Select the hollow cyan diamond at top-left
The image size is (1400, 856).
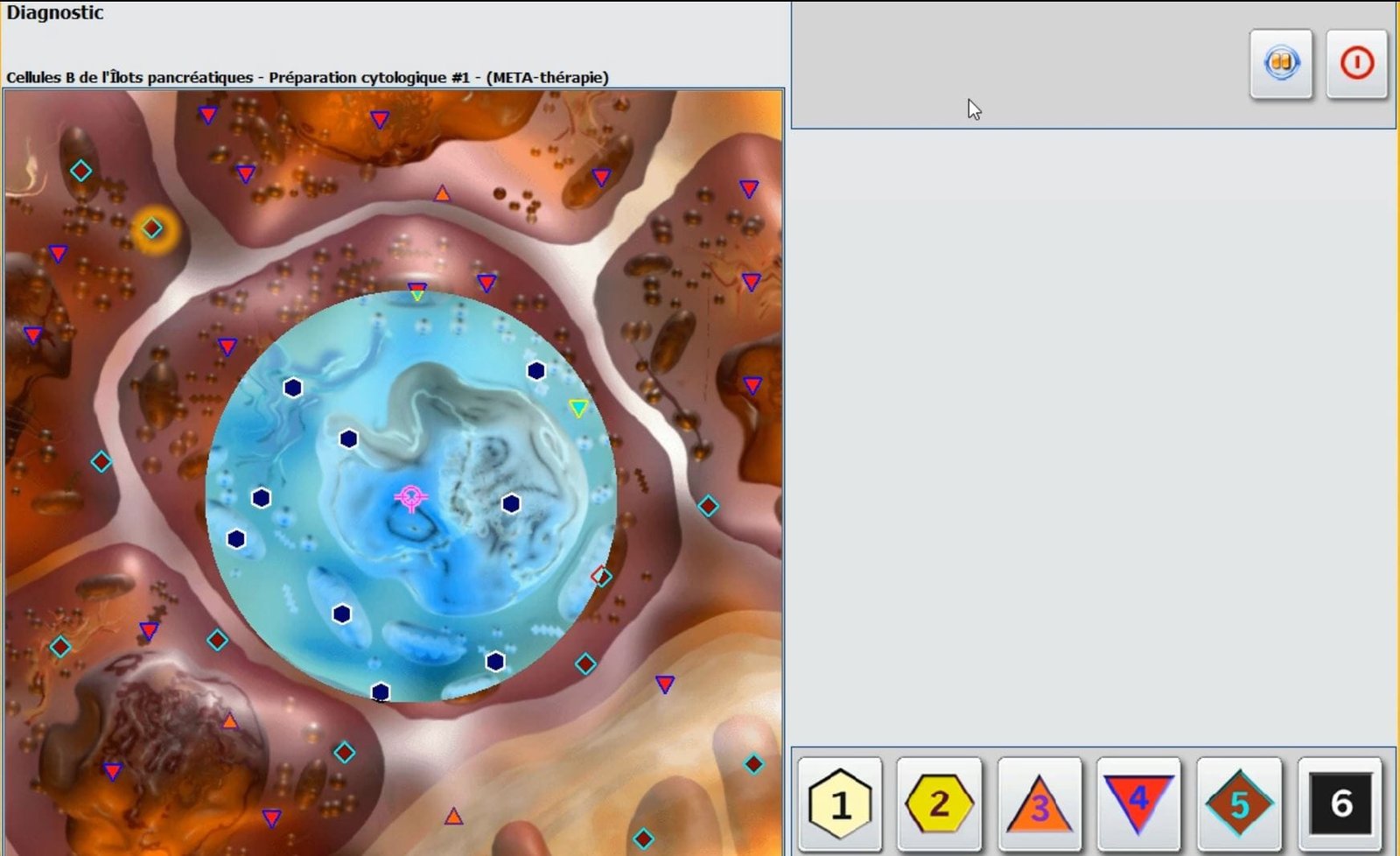pyautogui.click(x=80, y=171)
